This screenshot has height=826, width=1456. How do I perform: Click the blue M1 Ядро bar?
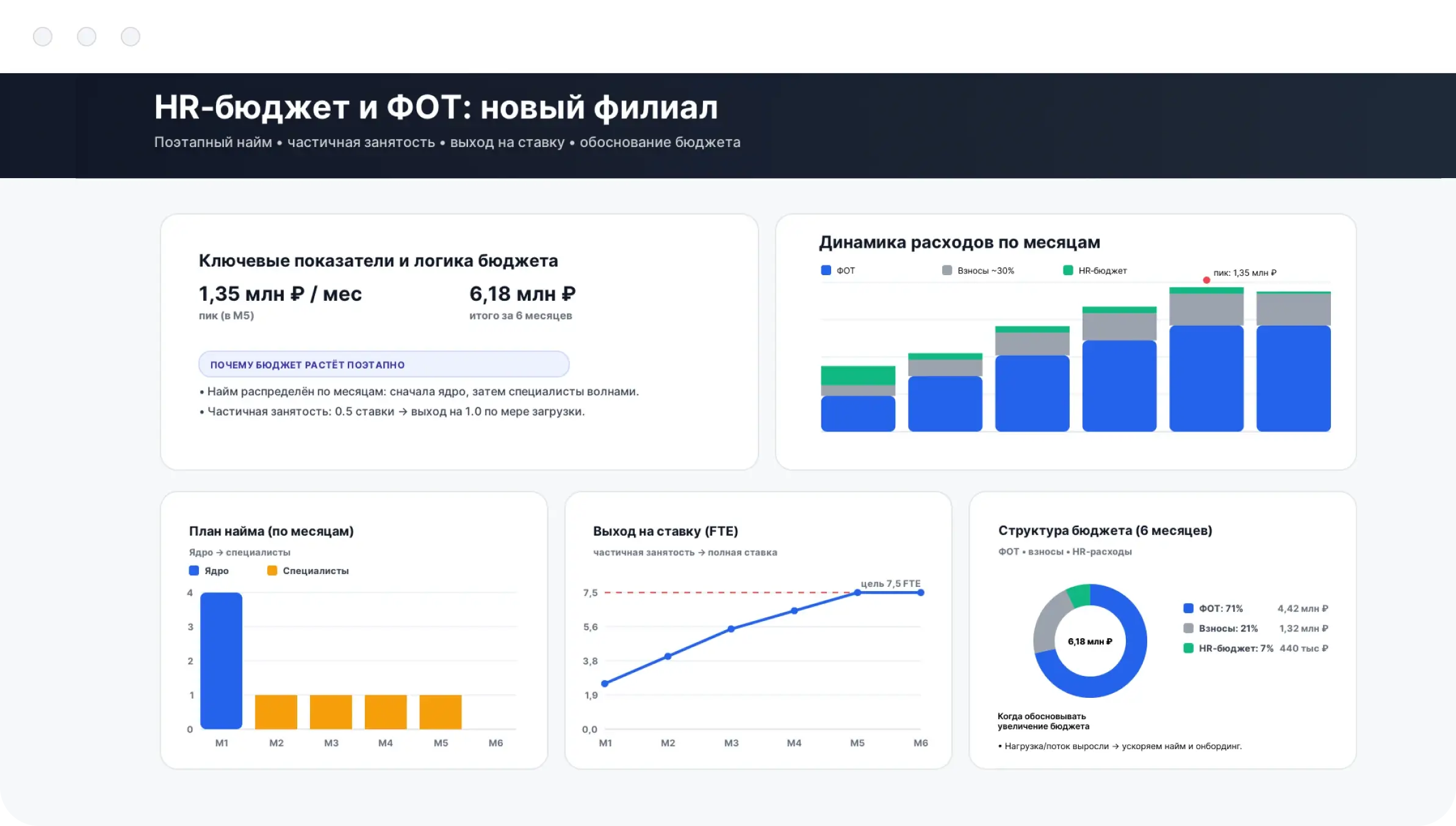tap(221, 660)
